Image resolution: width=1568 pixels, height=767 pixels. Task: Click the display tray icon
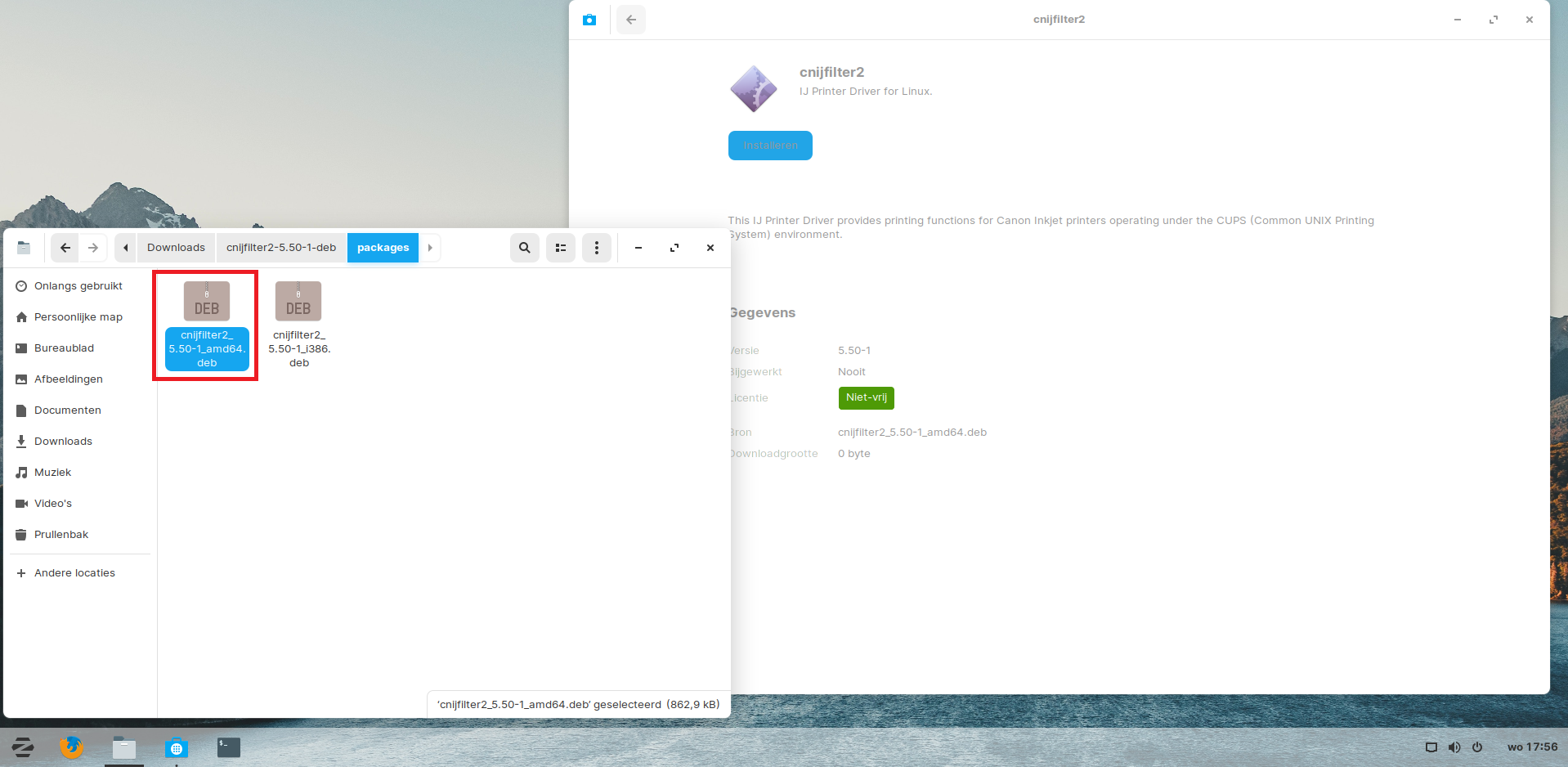[1431, 747]
